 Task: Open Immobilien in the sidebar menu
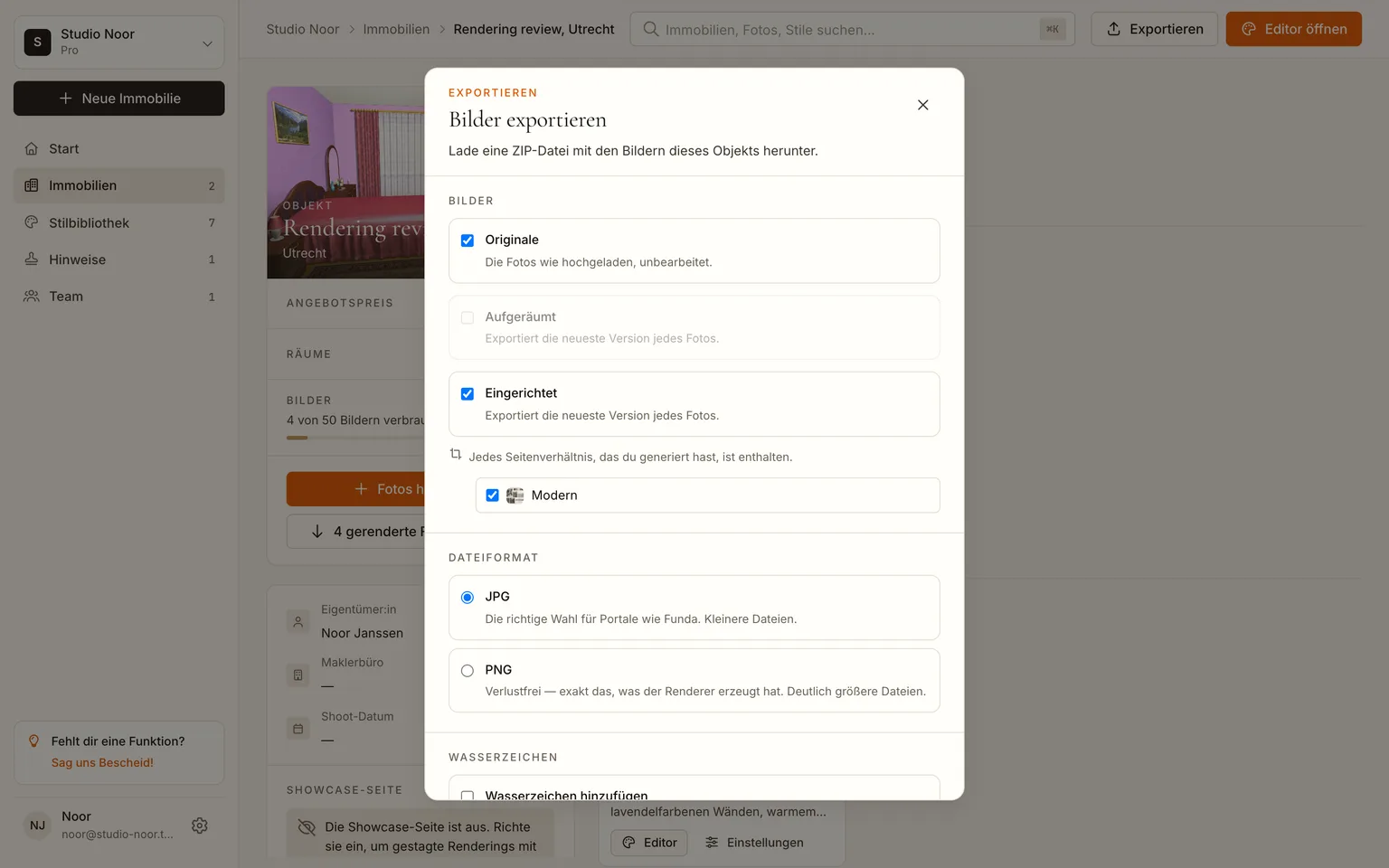(x=119, y=185)
